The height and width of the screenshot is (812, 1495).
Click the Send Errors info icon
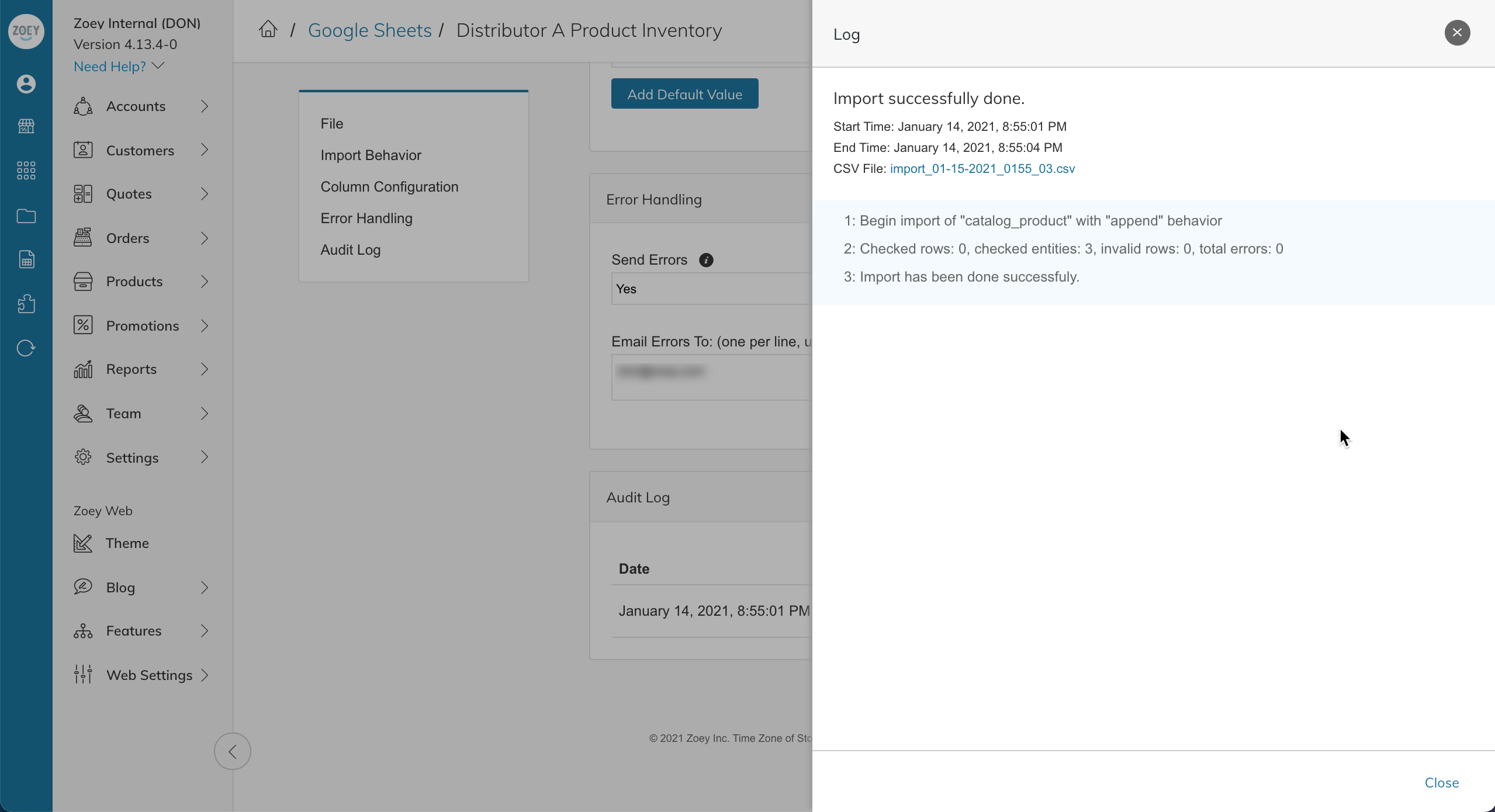[706, 260]
